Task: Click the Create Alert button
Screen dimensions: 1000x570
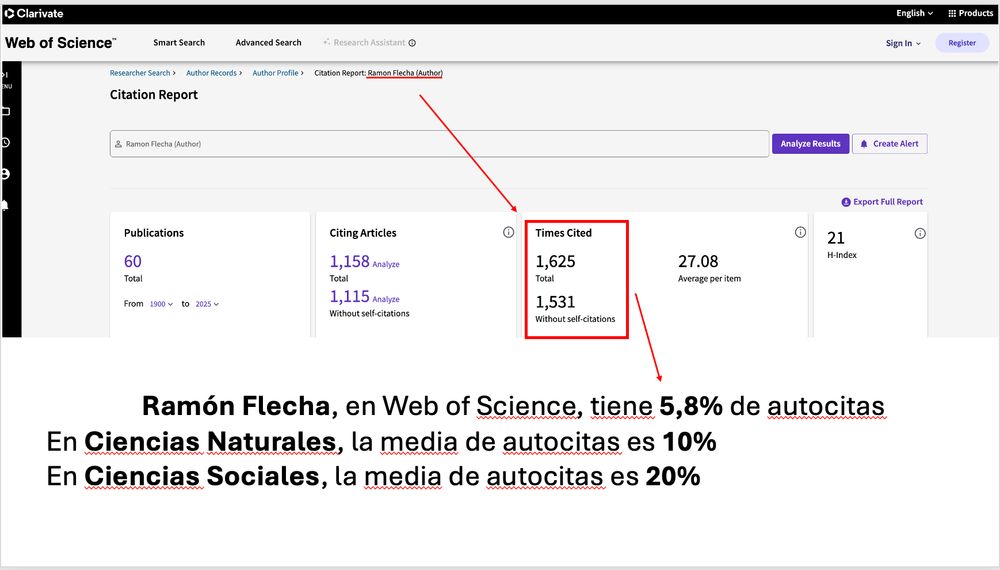Action: pos(890,144)
